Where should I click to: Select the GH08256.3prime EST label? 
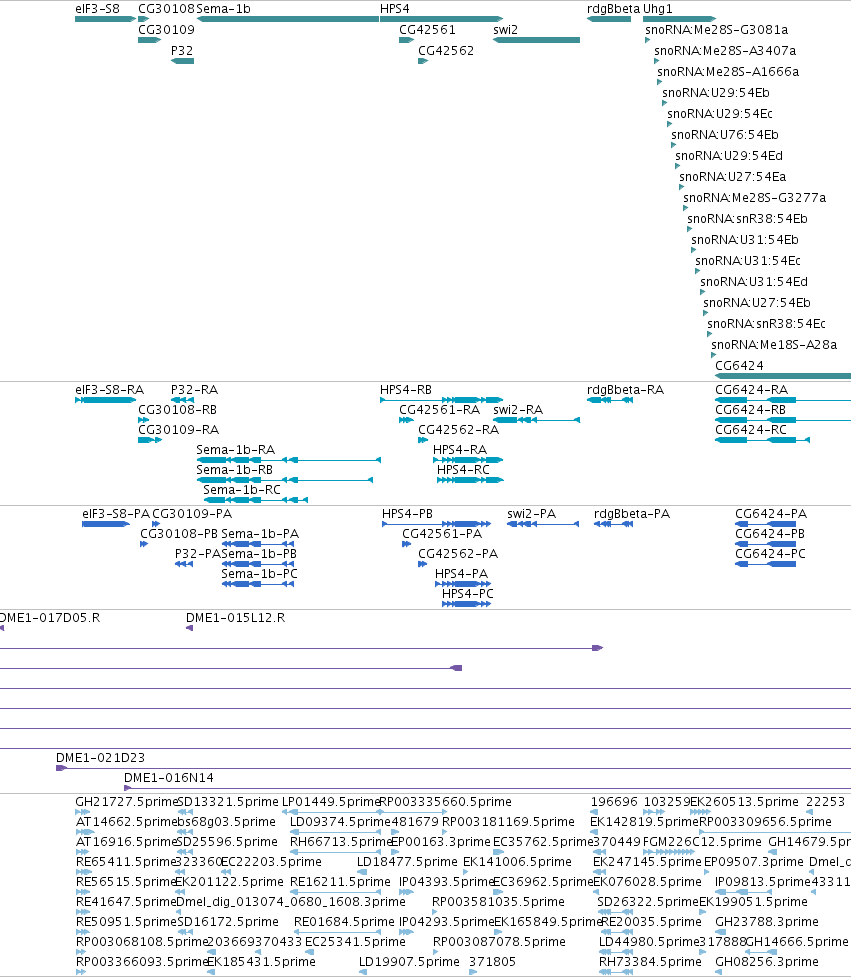[x=767, y=962]
